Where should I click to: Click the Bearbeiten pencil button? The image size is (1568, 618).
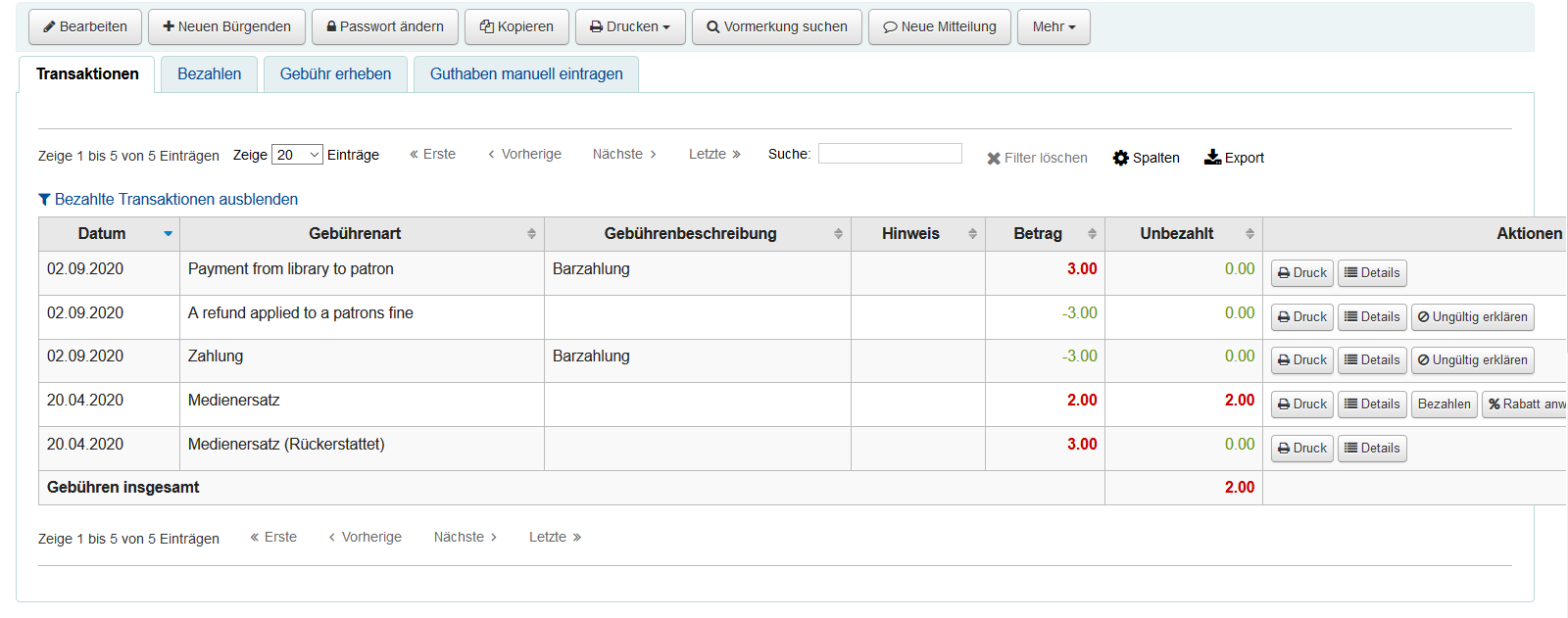pyautogui.click(x=85, y=26)
